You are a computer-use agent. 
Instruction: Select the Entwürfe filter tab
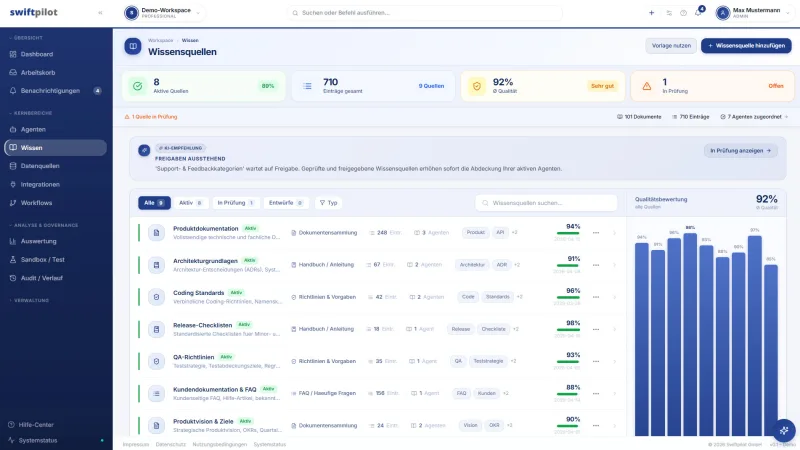286,203
